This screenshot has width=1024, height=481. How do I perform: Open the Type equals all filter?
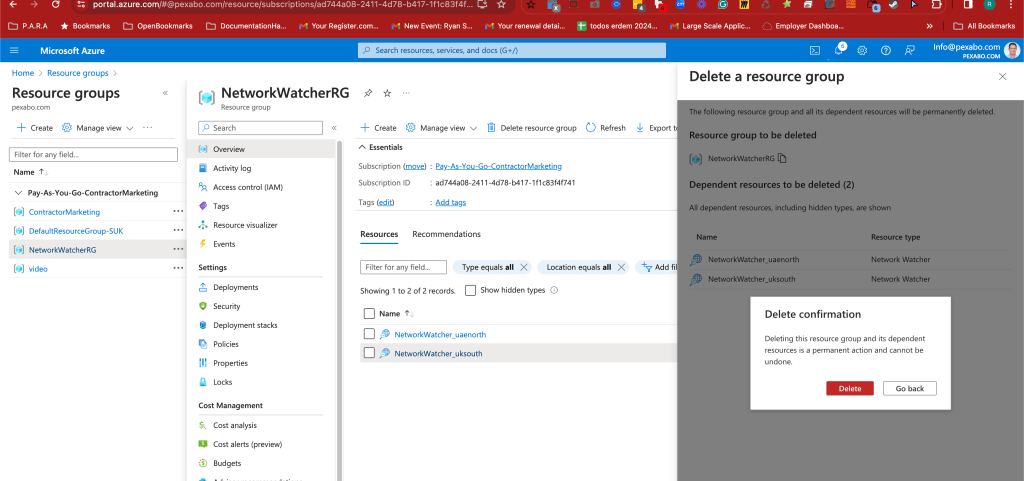(488, 267)
